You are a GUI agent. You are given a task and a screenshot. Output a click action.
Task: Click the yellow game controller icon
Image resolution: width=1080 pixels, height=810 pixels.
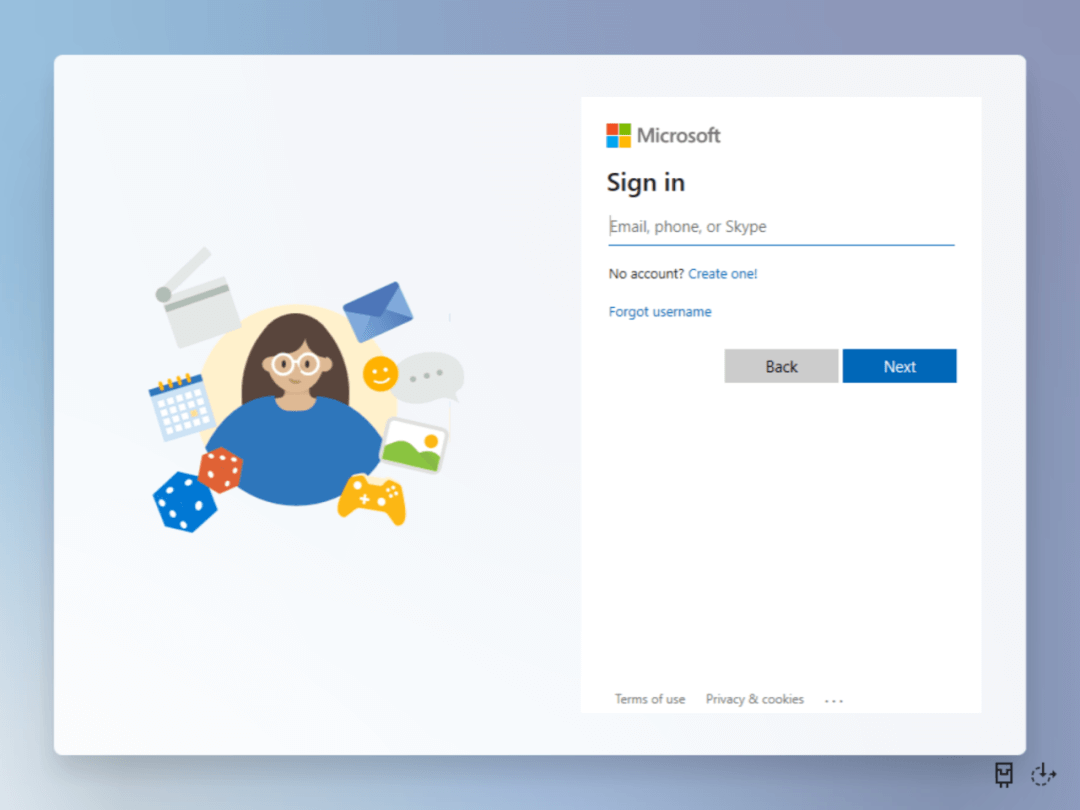372,498
